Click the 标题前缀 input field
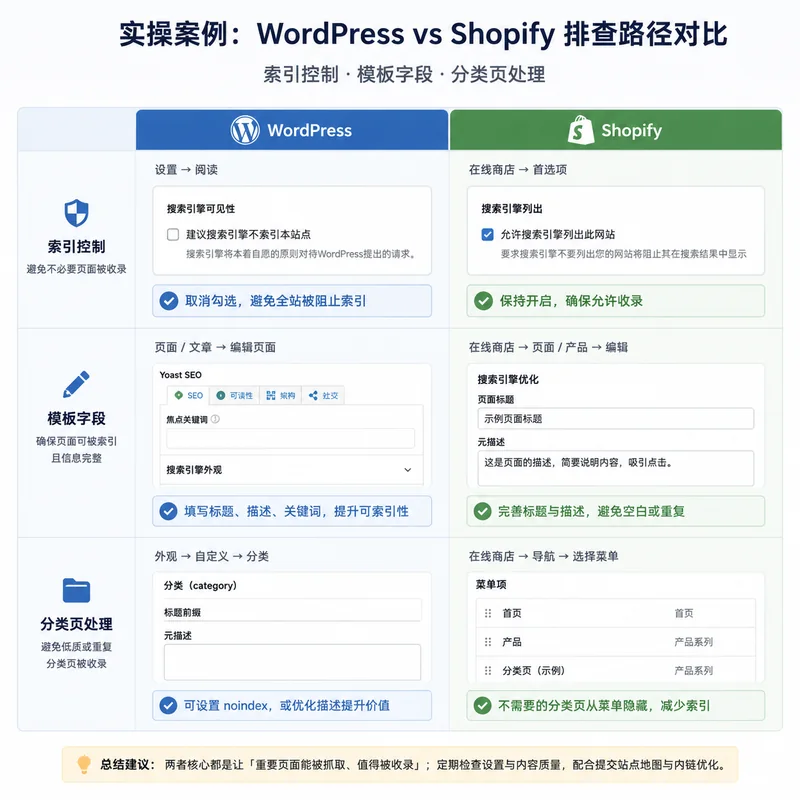Image resolution: width=800 pixels, height=800 pixels. point(292,611)
